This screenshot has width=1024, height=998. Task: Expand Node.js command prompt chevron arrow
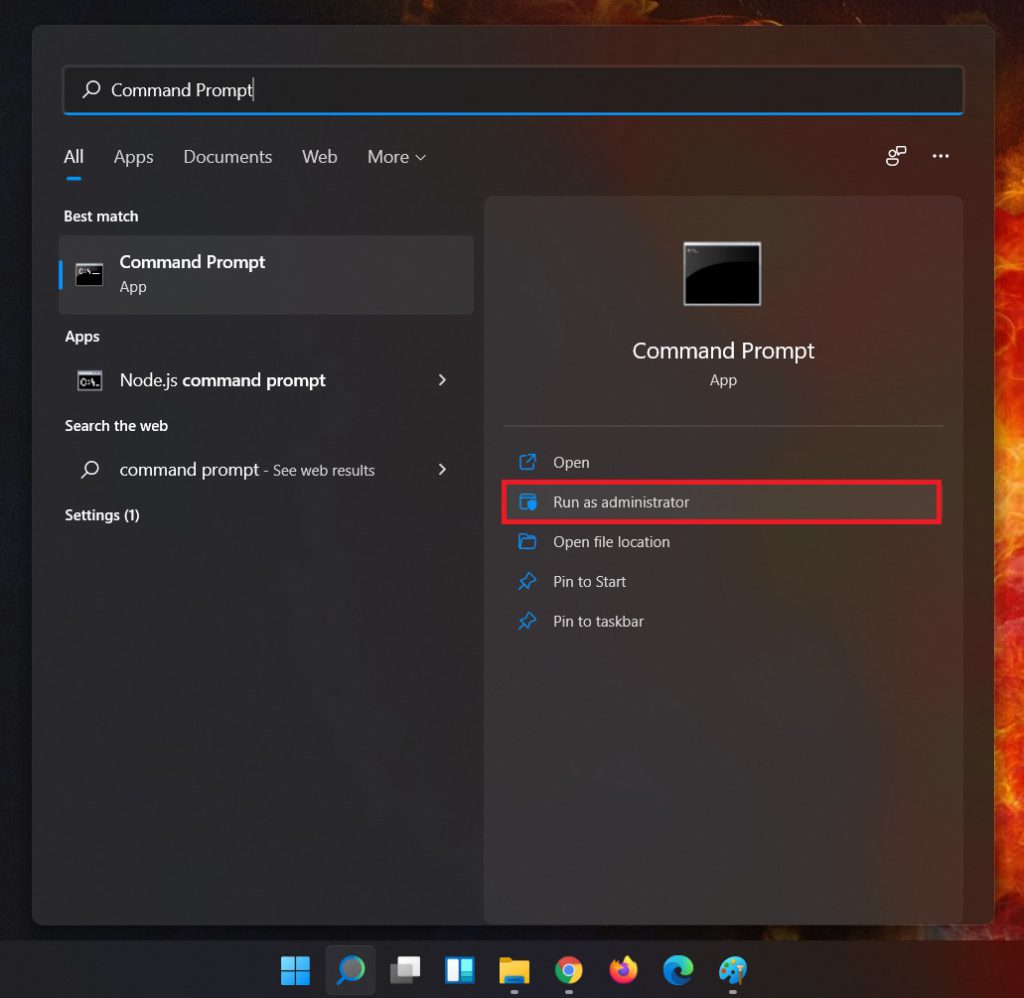[x=442, y=380]
